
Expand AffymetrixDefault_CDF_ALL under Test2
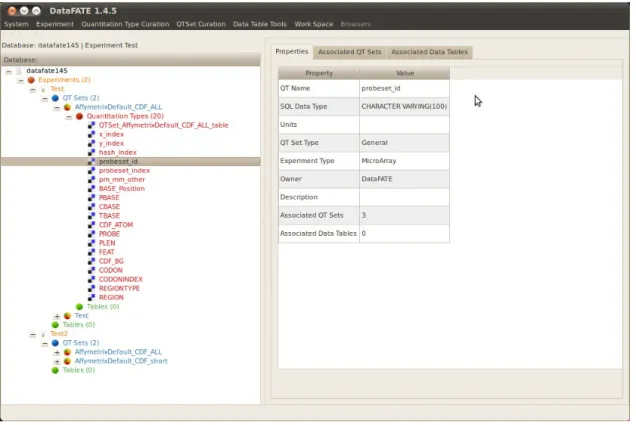pyautogui.click(x=57, y=352)
